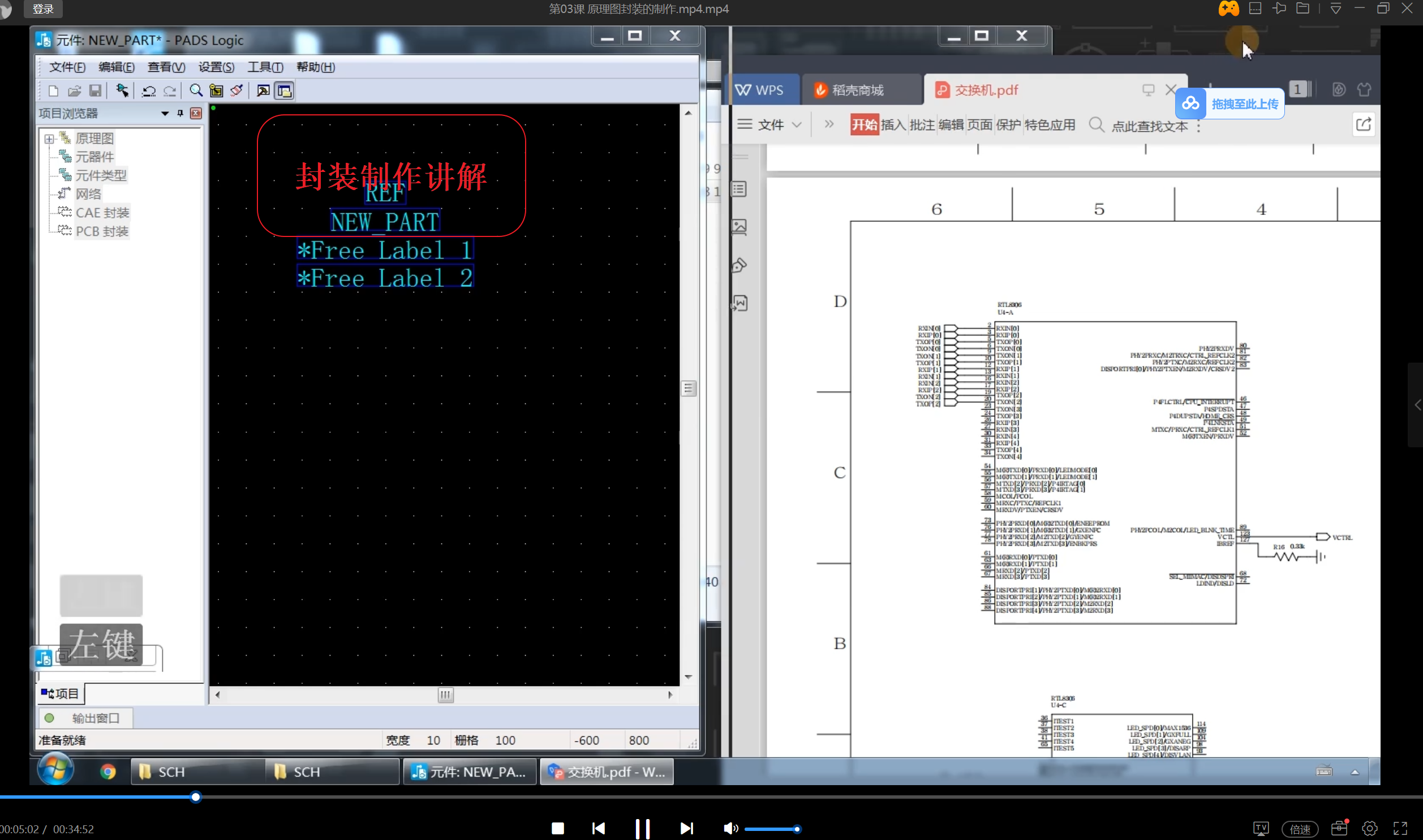Select the 页面 ribbon tab in WPS
This screenshot has width=1423, height=840.
click(x=980, y=124)
